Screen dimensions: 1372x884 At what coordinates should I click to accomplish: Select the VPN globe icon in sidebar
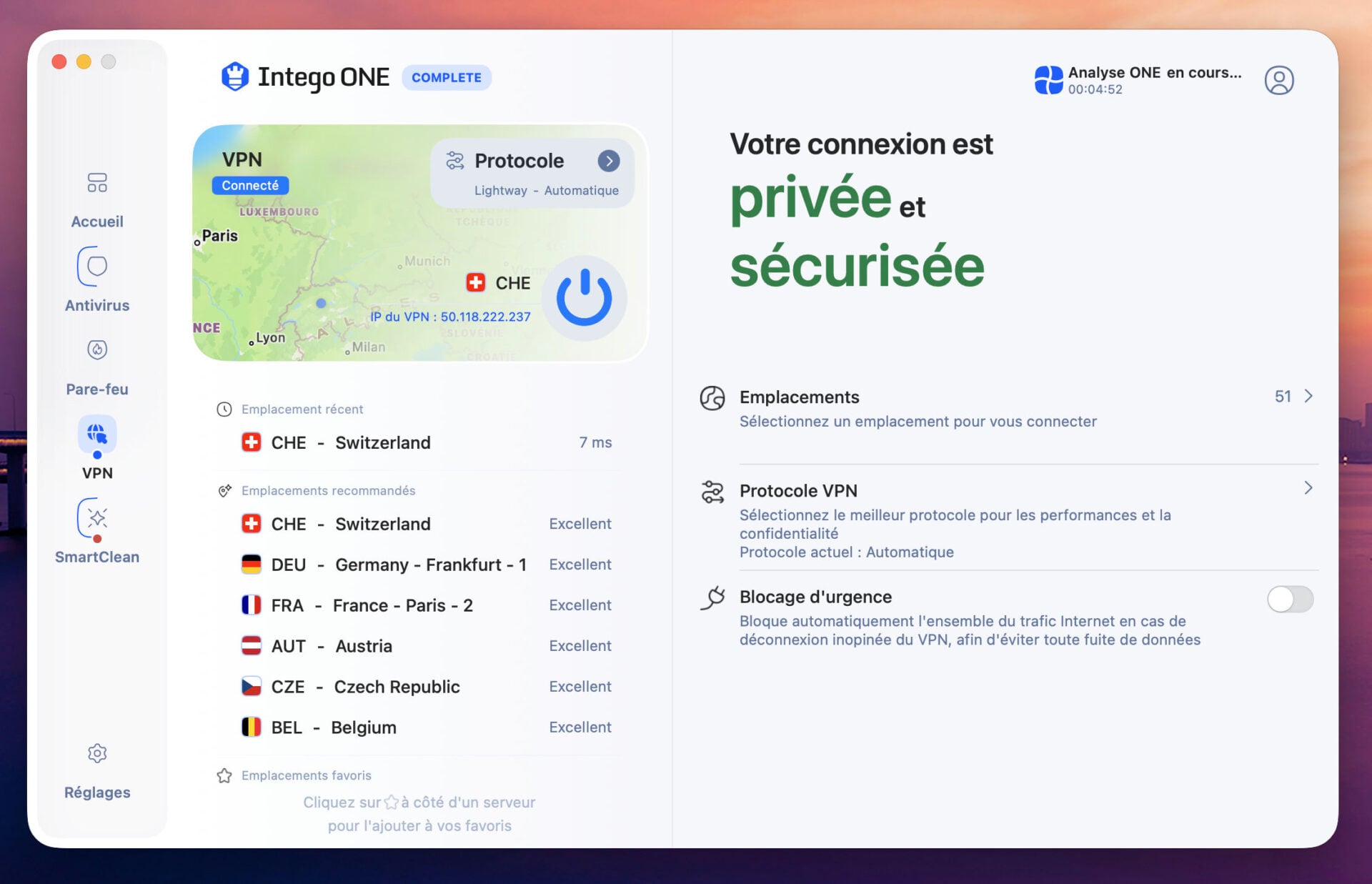tap(97, 434)
